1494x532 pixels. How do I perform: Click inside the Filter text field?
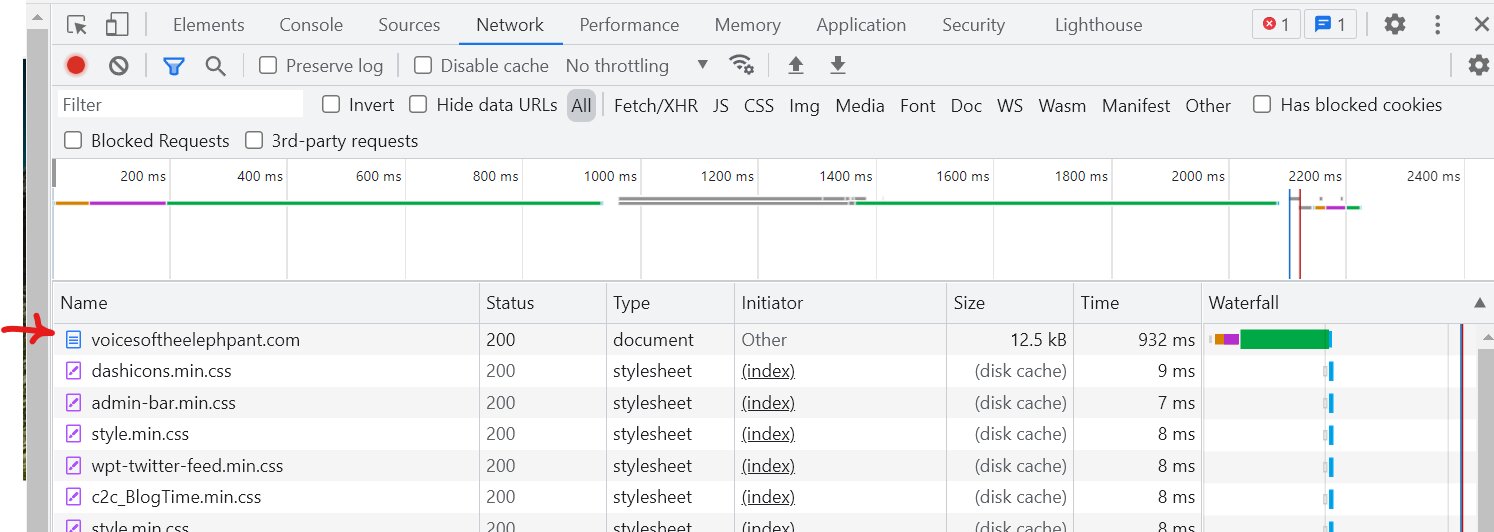pyautogui.click(x=180, y=105)
